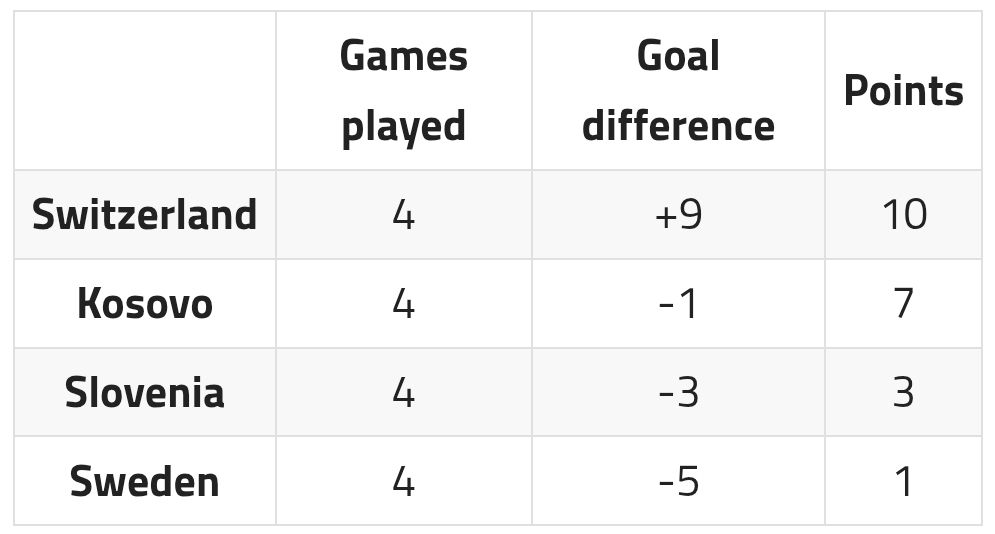Viewport: 995px width, 534px height.
Task: Click Slovenia's points value 3
Action: coord(903,392)
